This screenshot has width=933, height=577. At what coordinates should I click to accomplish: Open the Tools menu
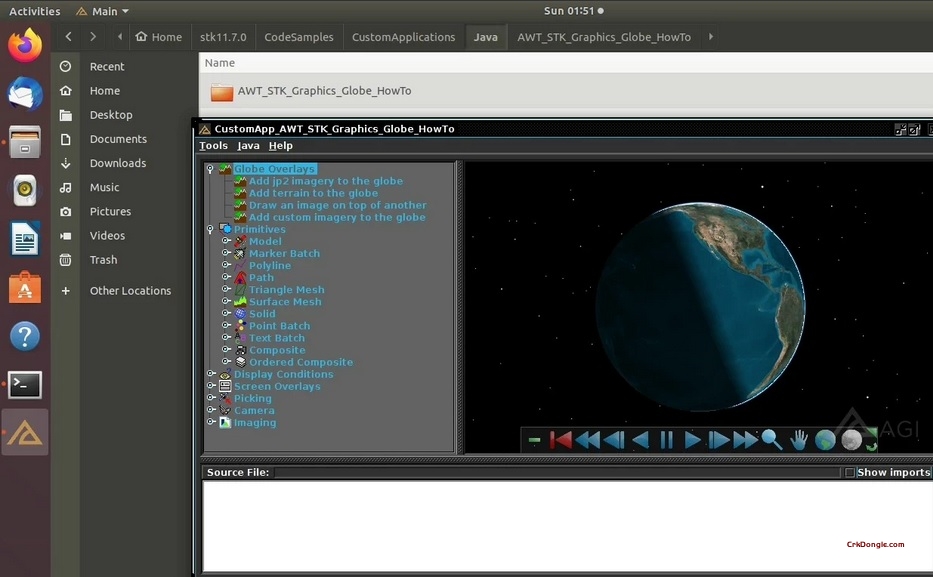(213, 145)
